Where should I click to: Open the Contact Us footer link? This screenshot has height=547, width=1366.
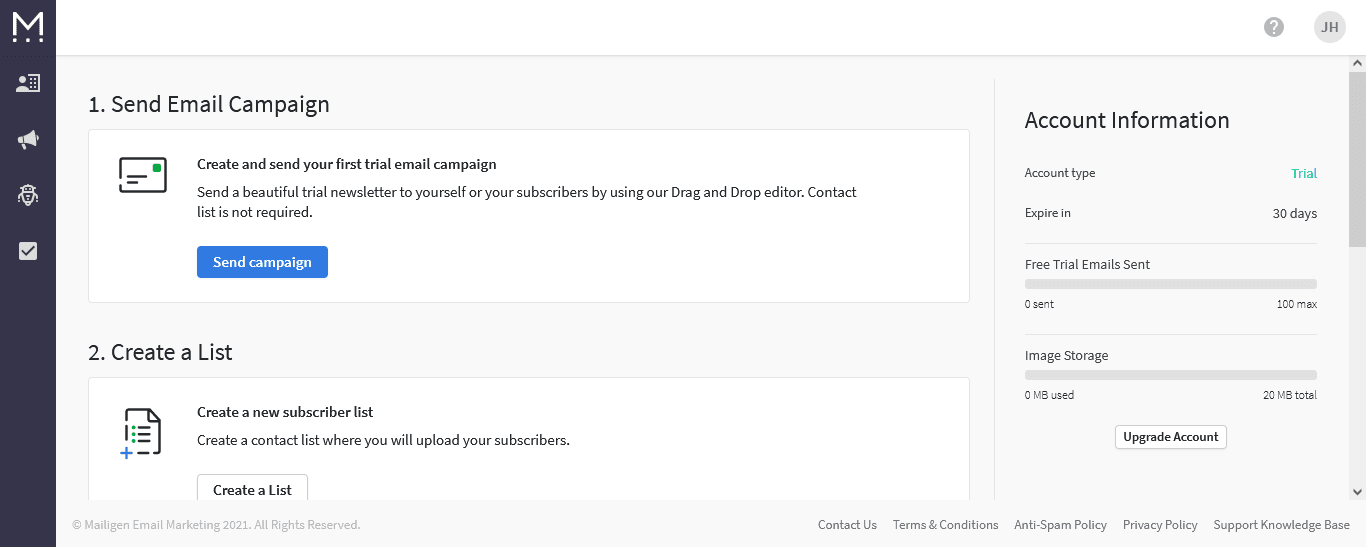[x=847, y=525]
